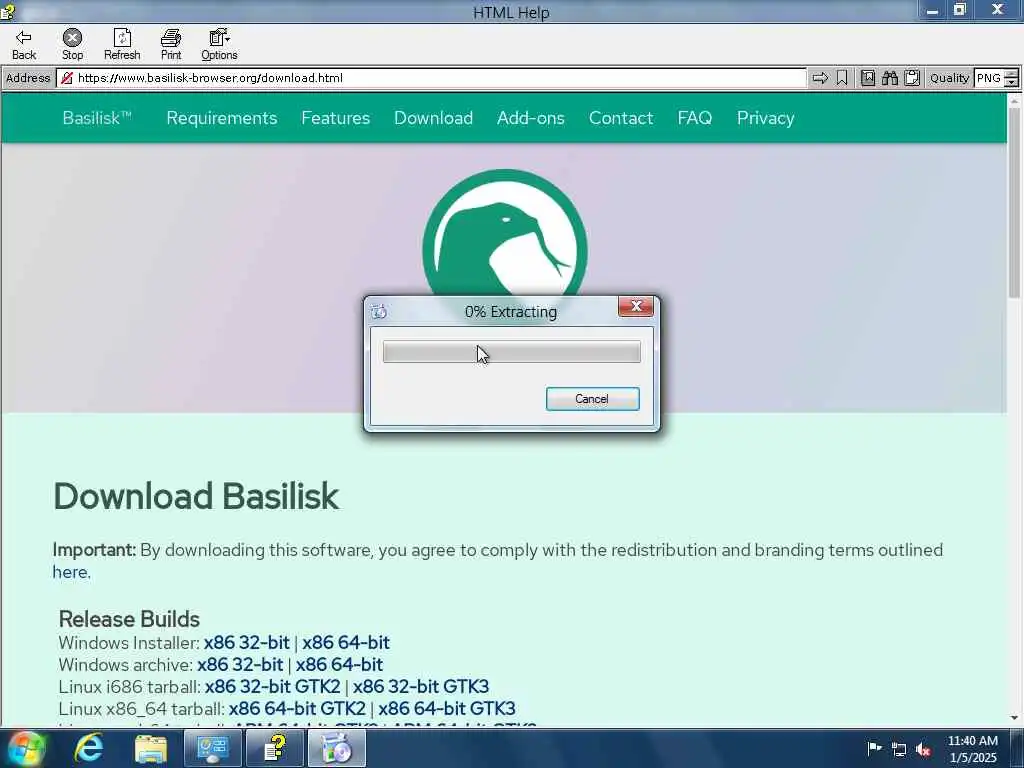The width and height of the screenshot is (1024, 768).
Task: Download Linux x86 64-bit GTK3 tarball
Action: click(x=447, y=709)
